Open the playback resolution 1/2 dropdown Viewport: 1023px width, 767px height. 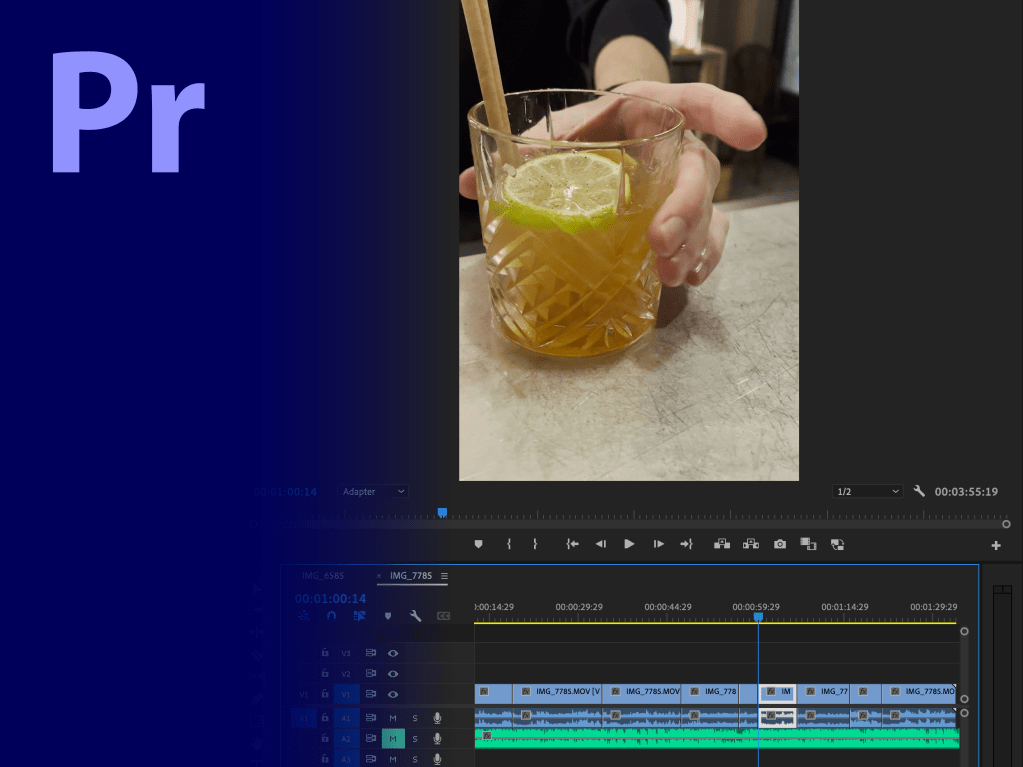pos(867,492)
